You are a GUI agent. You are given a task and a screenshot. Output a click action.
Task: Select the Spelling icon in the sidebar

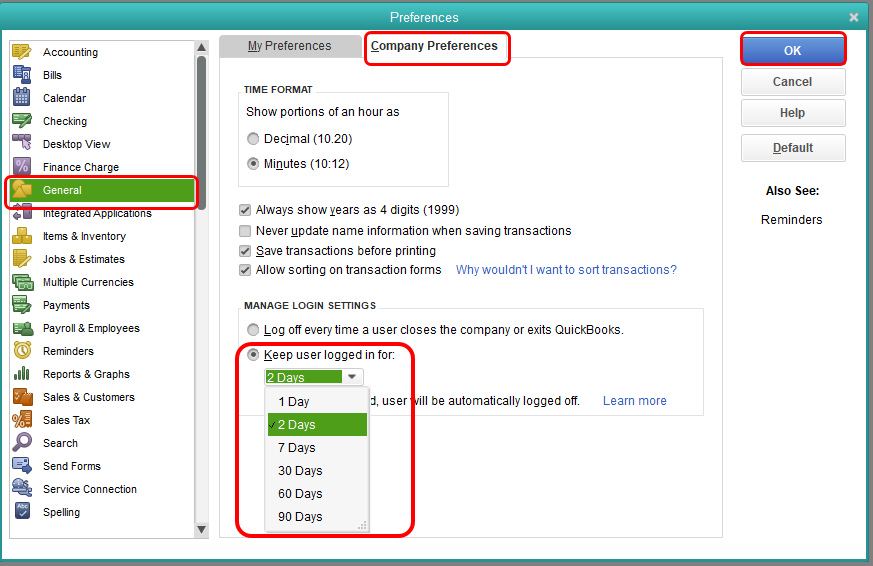coord(22,512)
